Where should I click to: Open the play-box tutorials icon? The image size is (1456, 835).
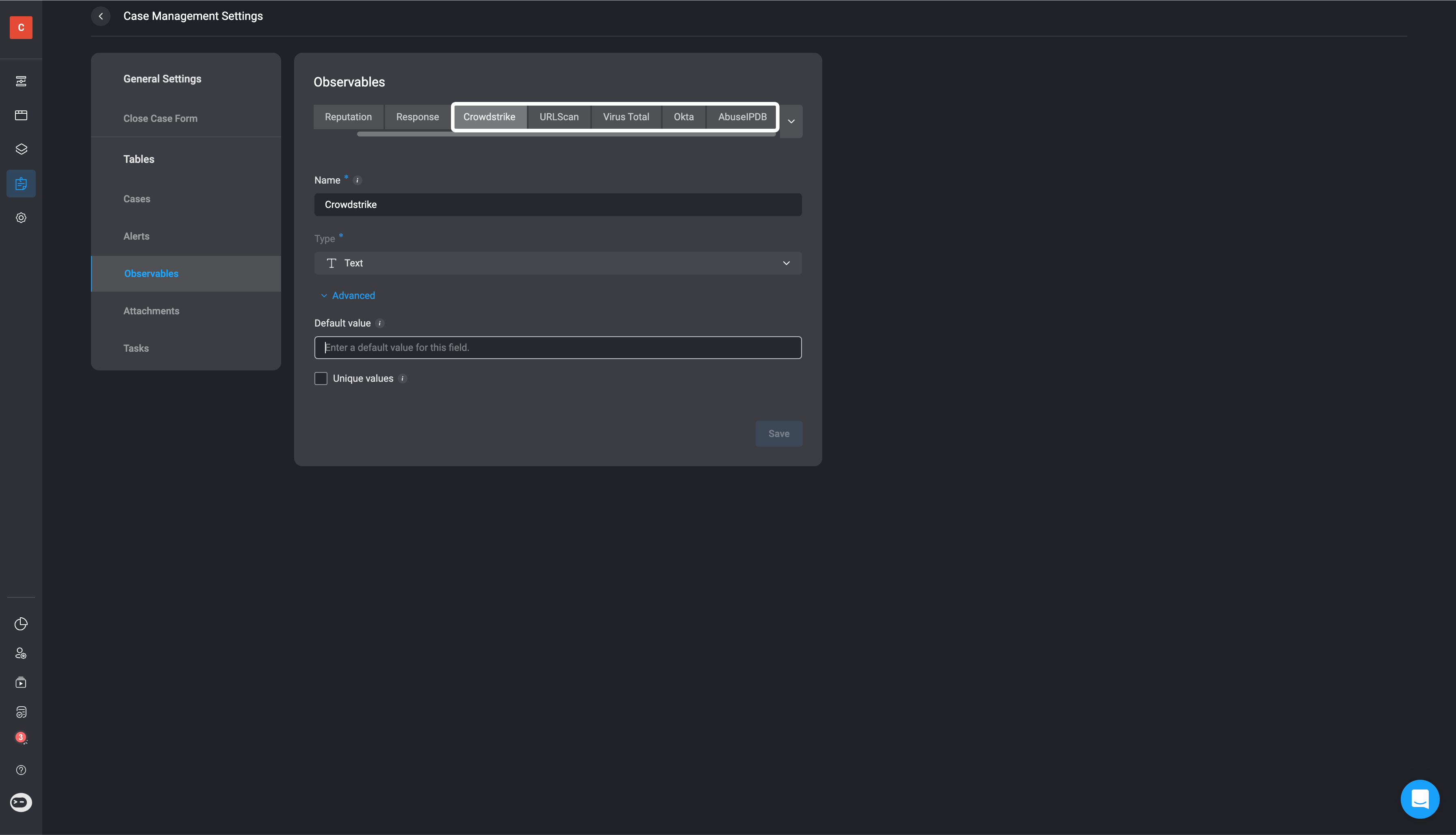21,682
